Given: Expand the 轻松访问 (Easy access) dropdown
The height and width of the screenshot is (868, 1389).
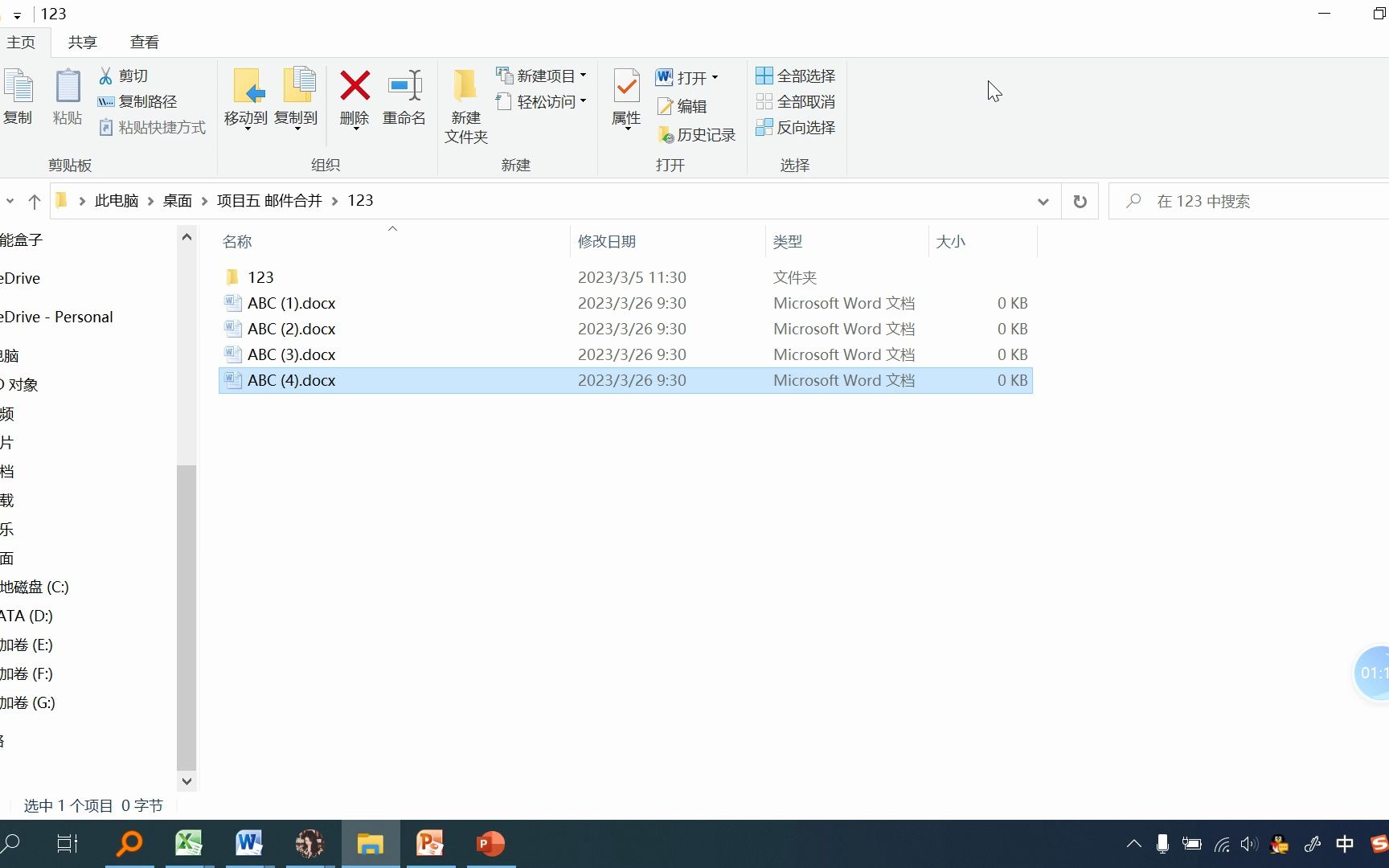Looking at the screenshot, I should pyautogui.click(x=584, y=101).
